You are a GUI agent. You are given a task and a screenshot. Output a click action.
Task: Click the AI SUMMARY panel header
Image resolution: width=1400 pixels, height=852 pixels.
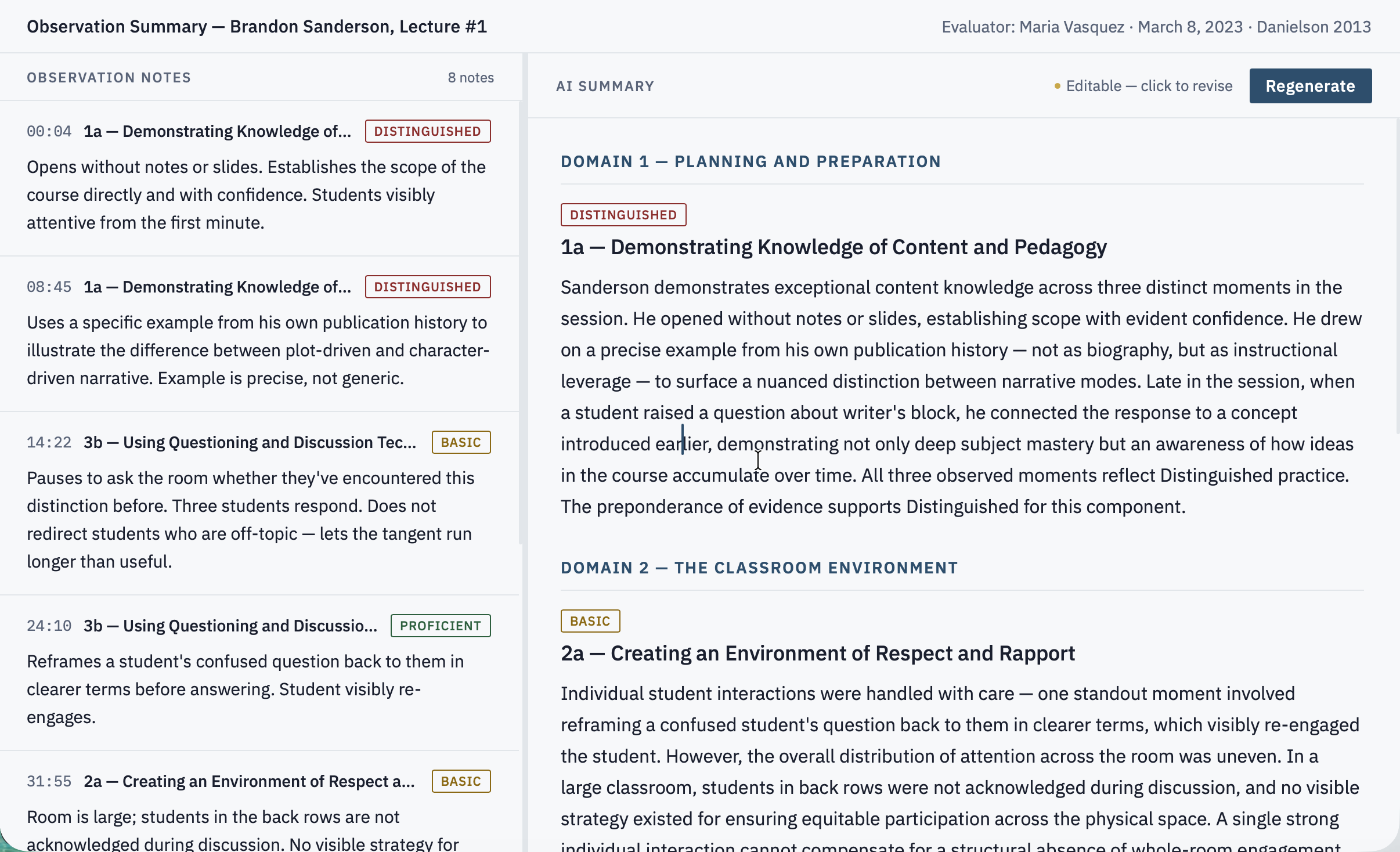pos(605,86)
